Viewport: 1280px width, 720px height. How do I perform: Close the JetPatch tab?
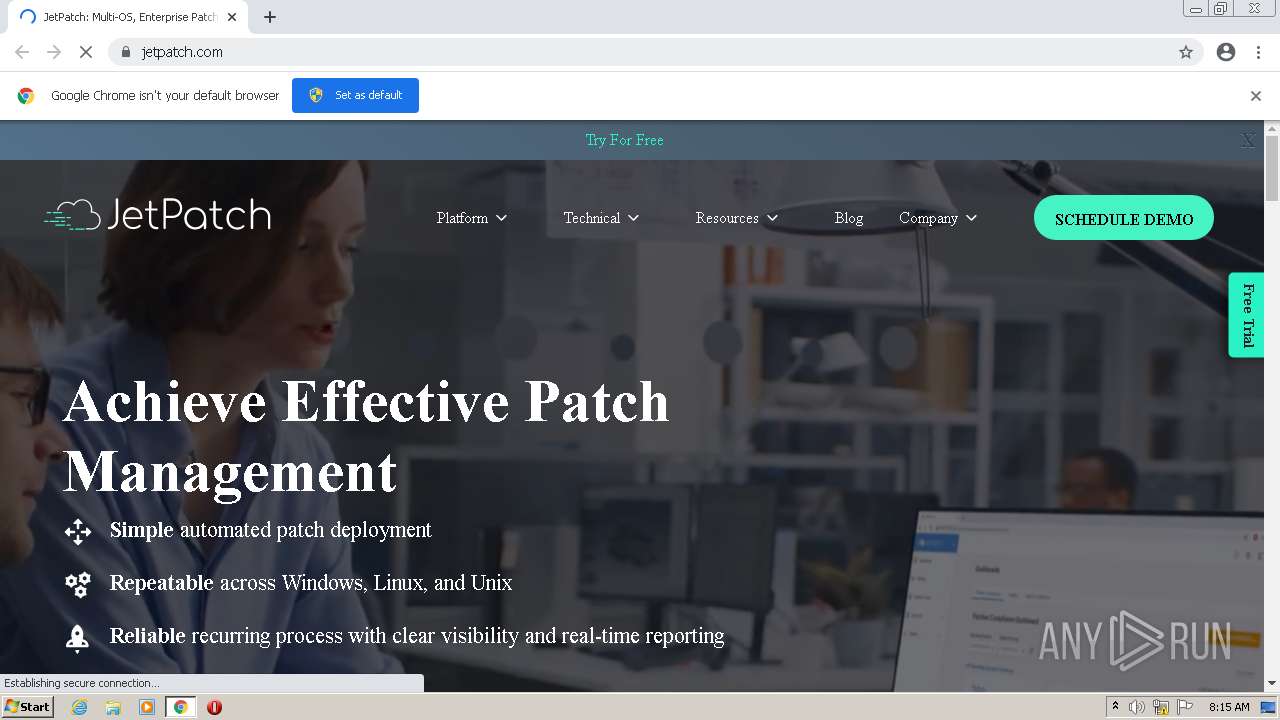click(232, 17)
